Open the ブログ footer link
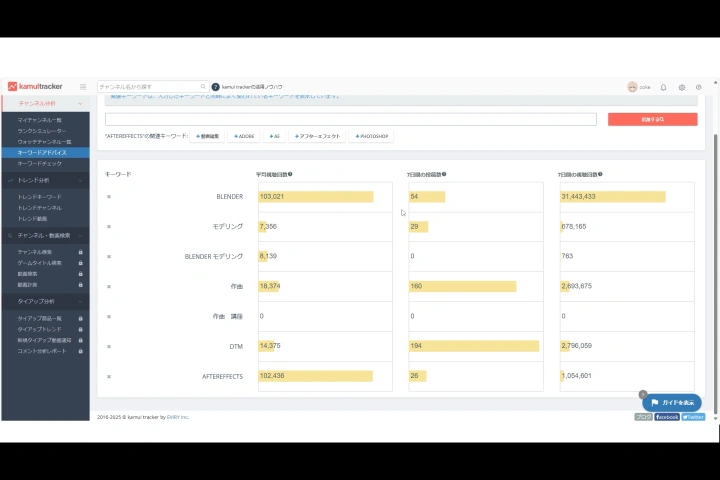The image size is (720, 480). point(643,417)
